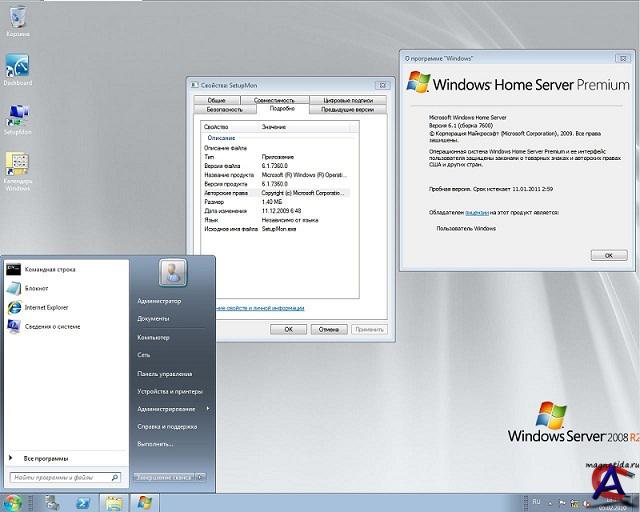
Task: Click the Start orb button
Action: coord(14,502)
